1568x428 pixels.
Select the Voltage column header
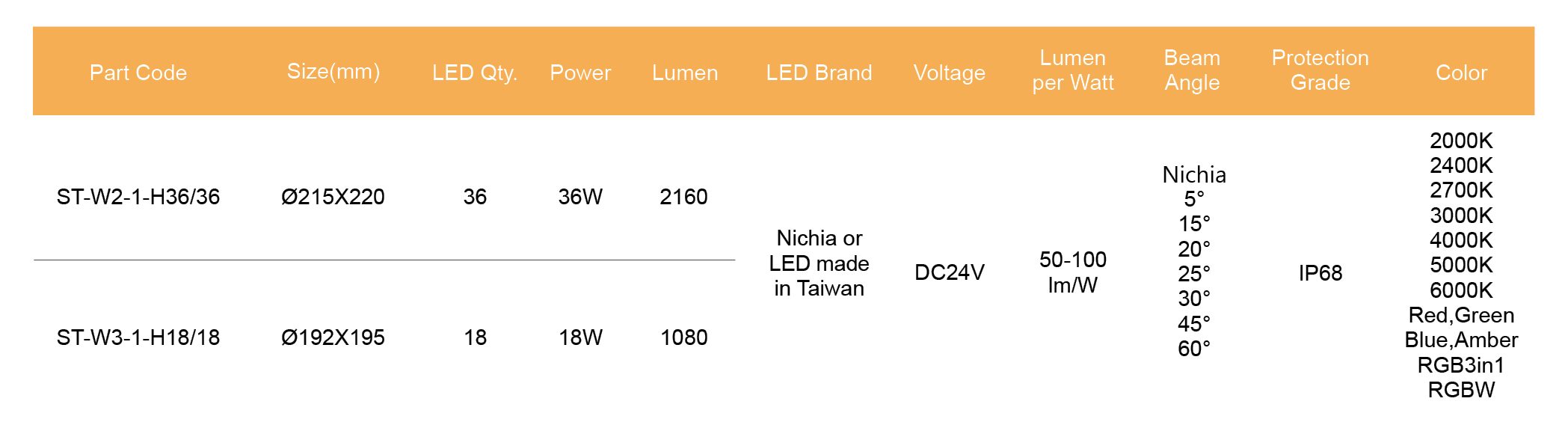(949, 73)
